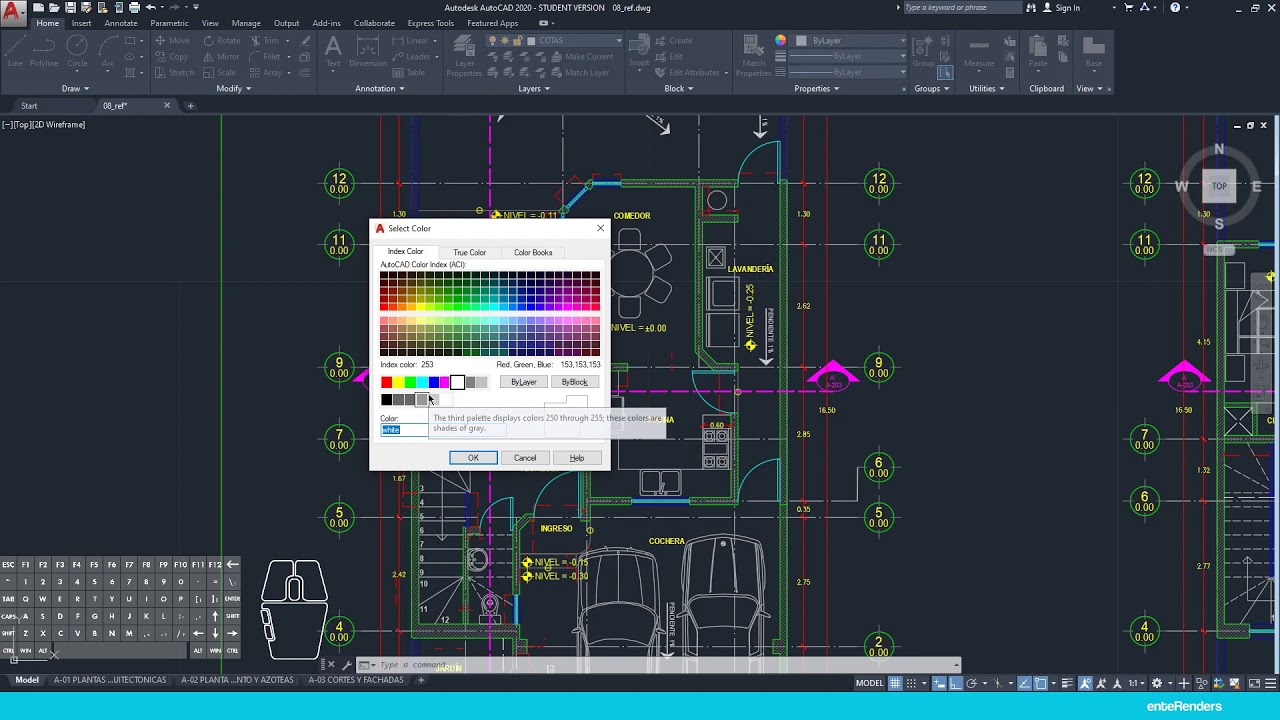Click Cancel in Select Color dialog
Image resolution: width=1280 pixels, height=720 pixels.
tap(525, 458)
